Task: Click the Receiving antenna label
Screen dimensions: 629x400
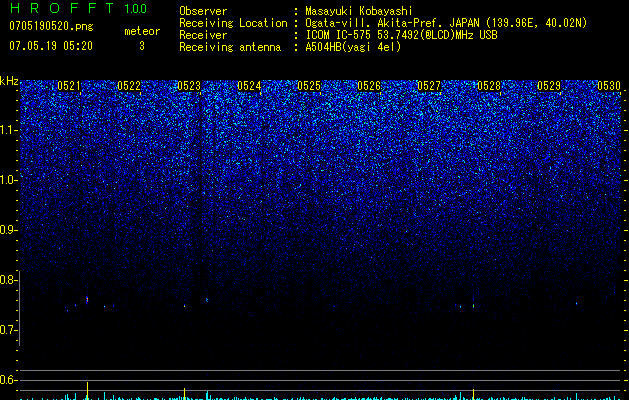Action: [230, 47]
